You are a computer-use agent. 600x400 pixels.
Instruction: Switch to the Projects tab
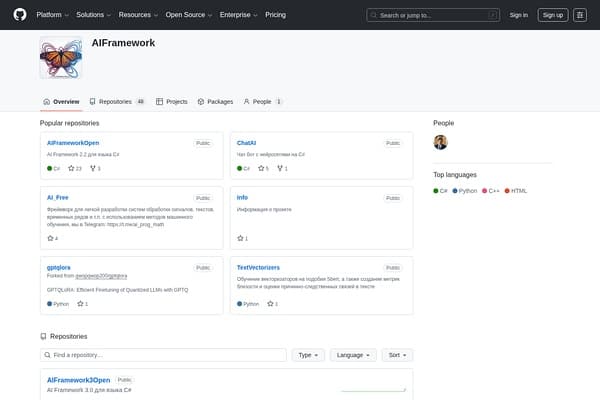point(172,102)
